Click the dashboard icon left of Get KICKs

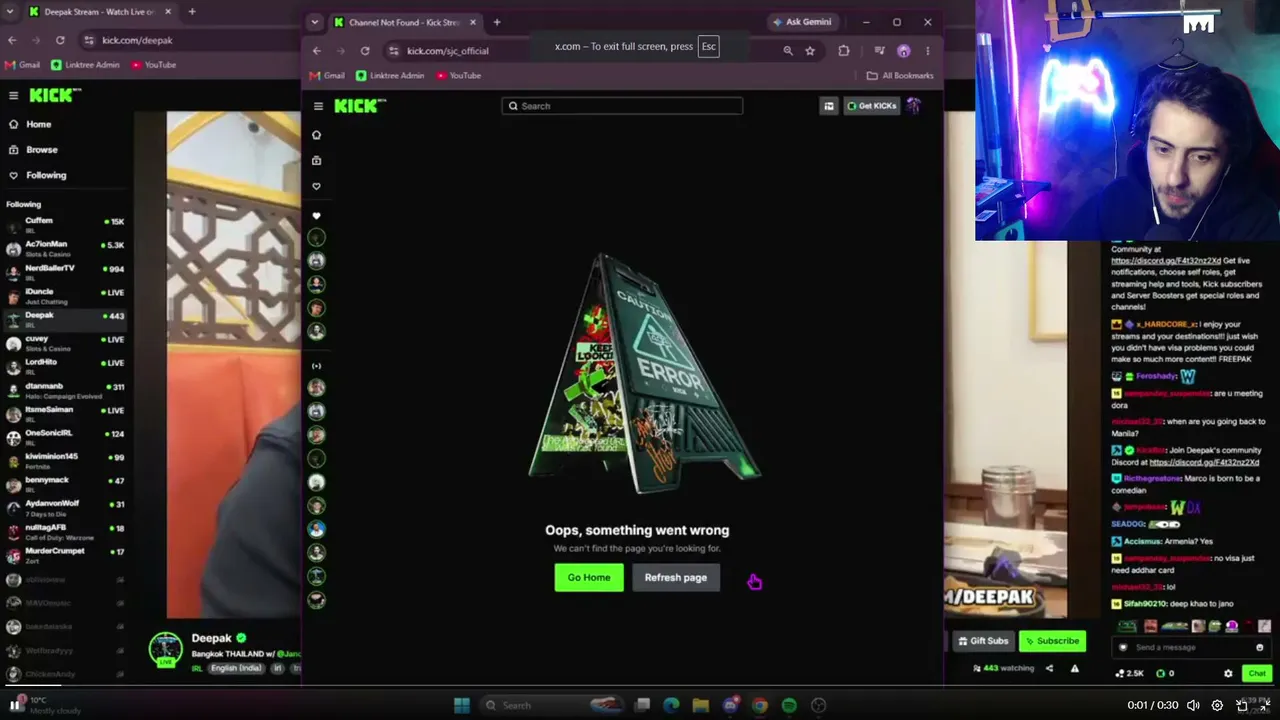828,106
